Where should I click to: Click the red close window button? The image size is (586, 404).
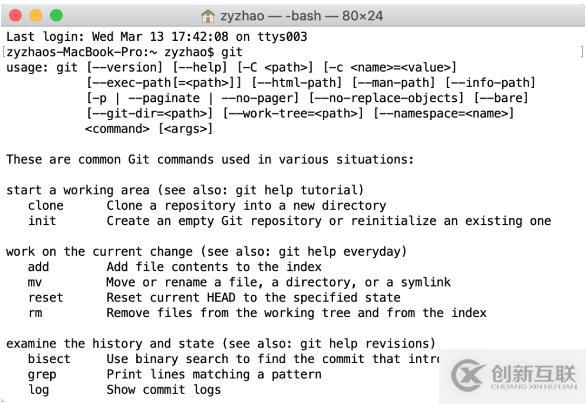(x=16, y=16)
